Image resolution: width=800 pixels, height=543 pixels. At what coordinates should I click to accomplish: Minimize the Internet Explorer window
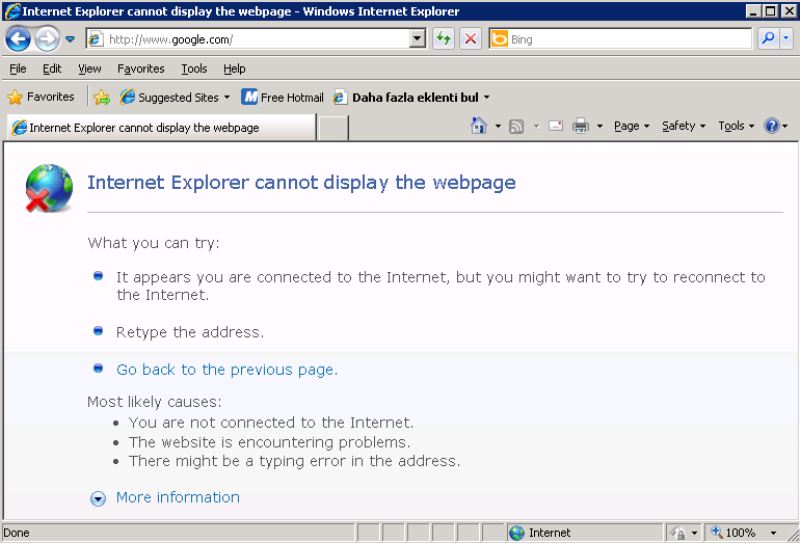coord(754,11)
